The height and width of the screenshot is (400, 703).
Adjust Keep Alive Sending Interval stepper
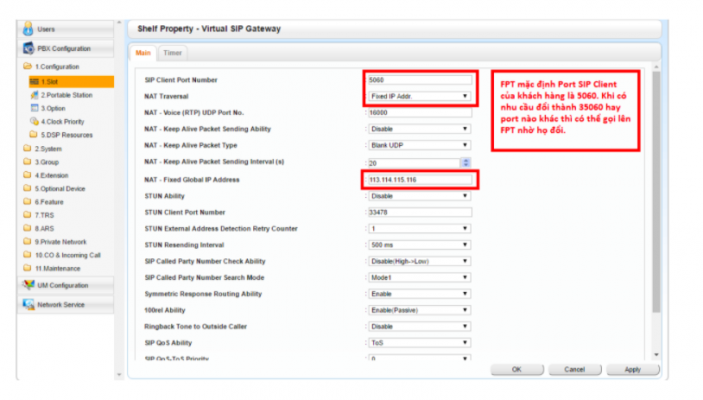pyautogui.click(x=465, y=162)
